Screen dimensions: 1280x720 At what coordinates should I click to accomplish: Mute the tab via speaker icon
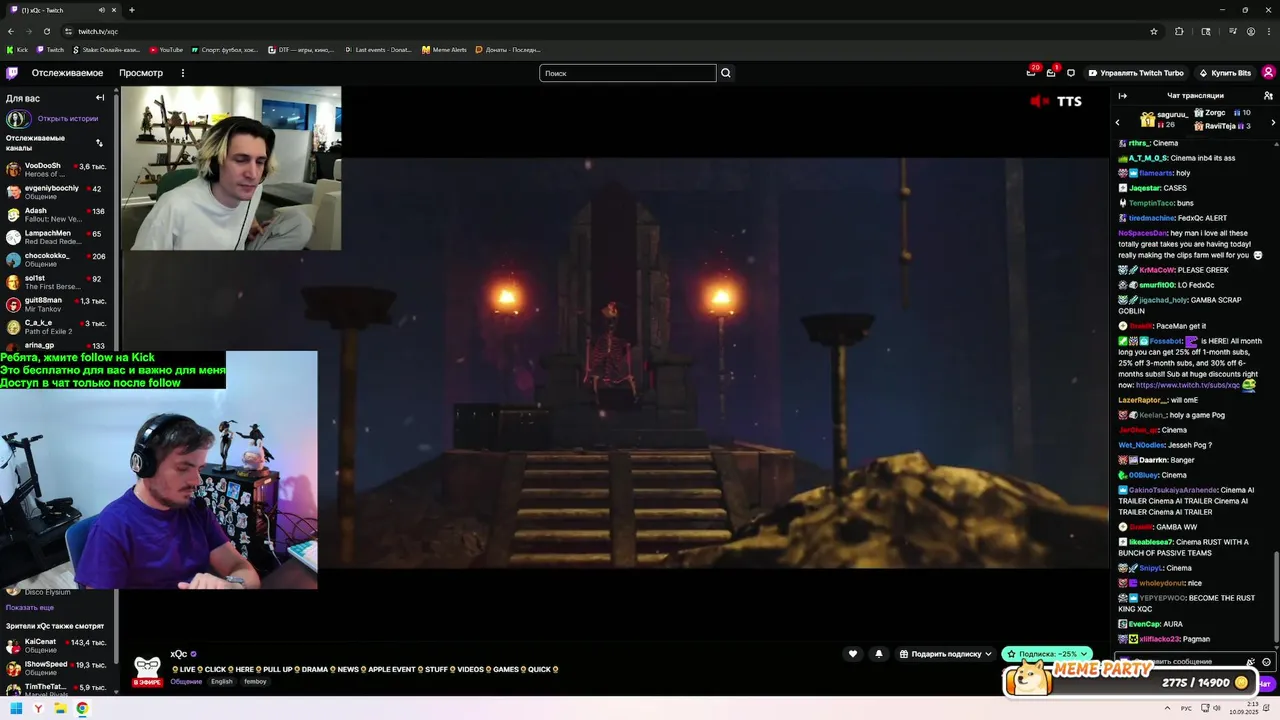pyautogui.click(x=101, y=10)
